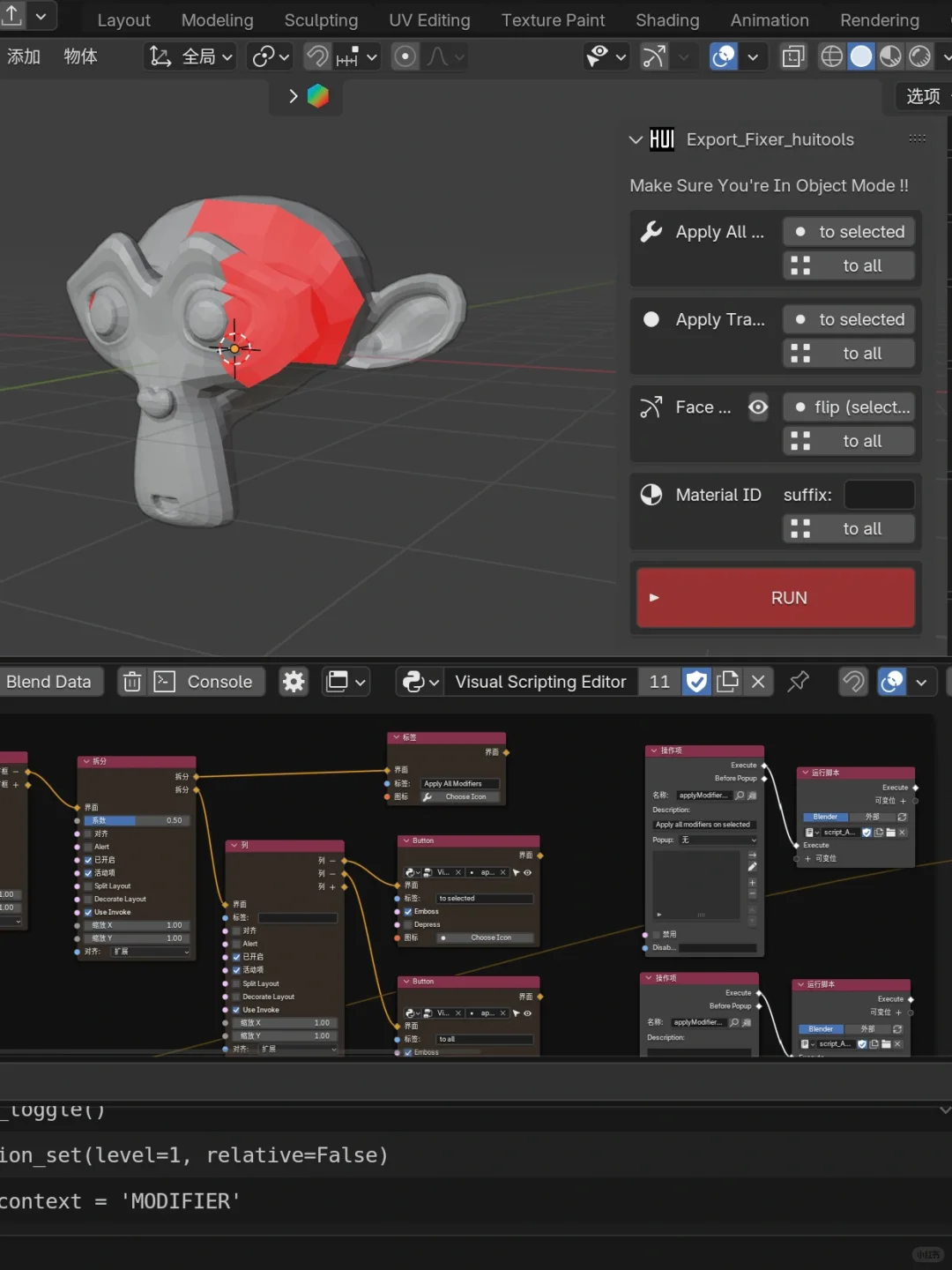Click the suffix input field
The width and height of the screenshot is (952, 1270).
879,495
